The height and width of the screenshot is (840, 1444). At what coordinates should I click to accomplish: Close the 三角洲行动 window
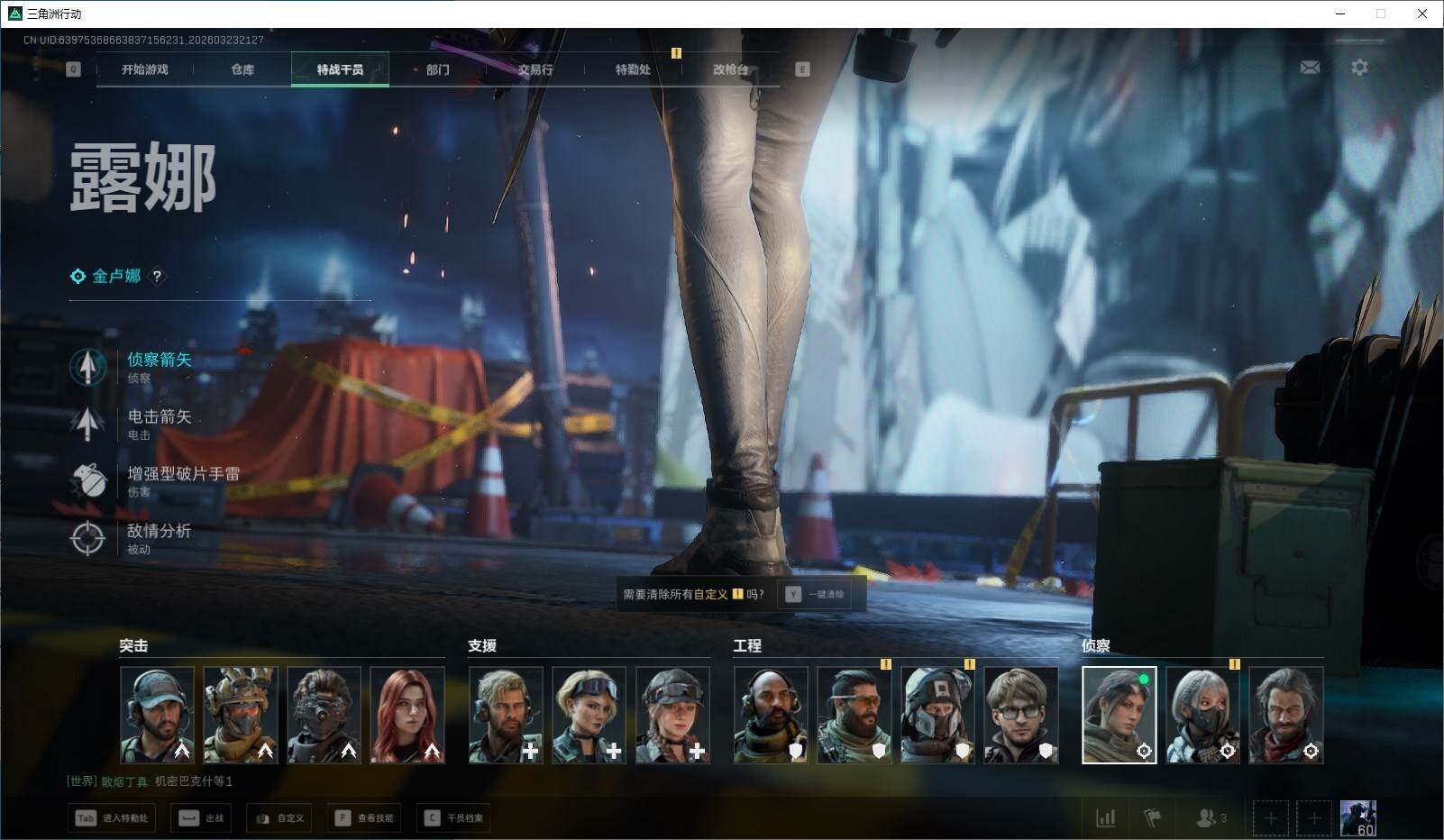tap(1422, 14)
